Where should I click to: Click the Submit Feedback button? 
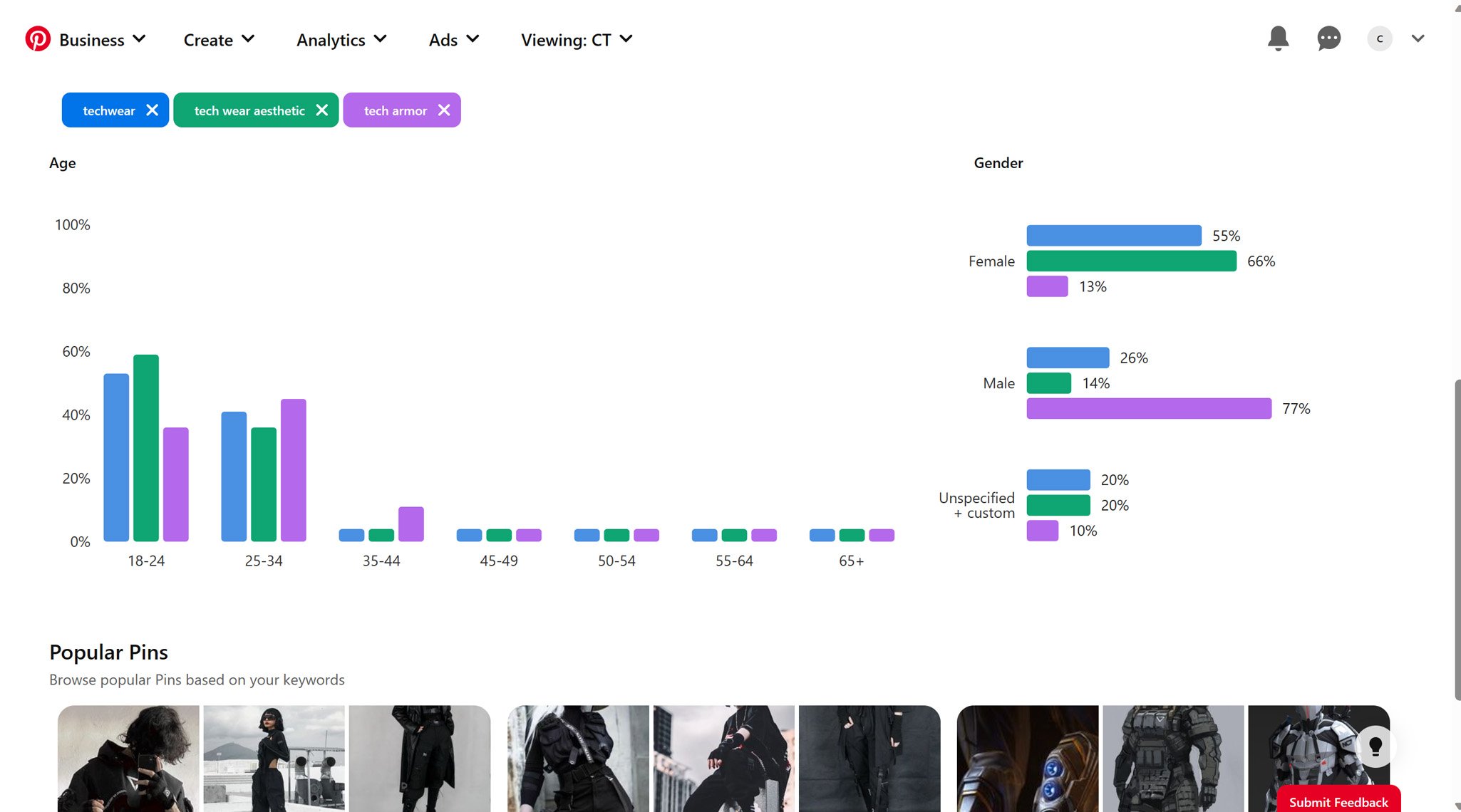pyautogui.click(x=1338, y=801)
